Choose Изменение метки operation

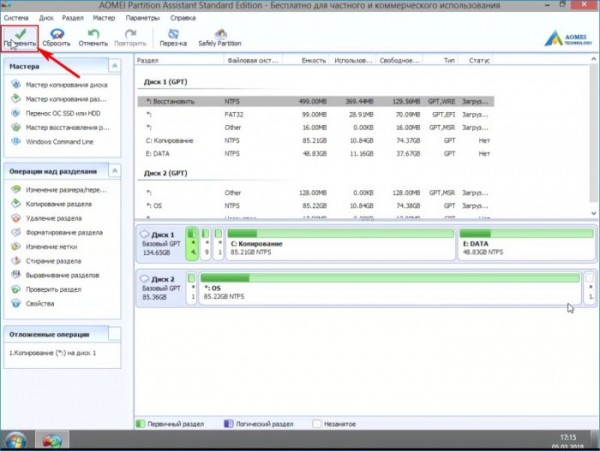[51, 247]
